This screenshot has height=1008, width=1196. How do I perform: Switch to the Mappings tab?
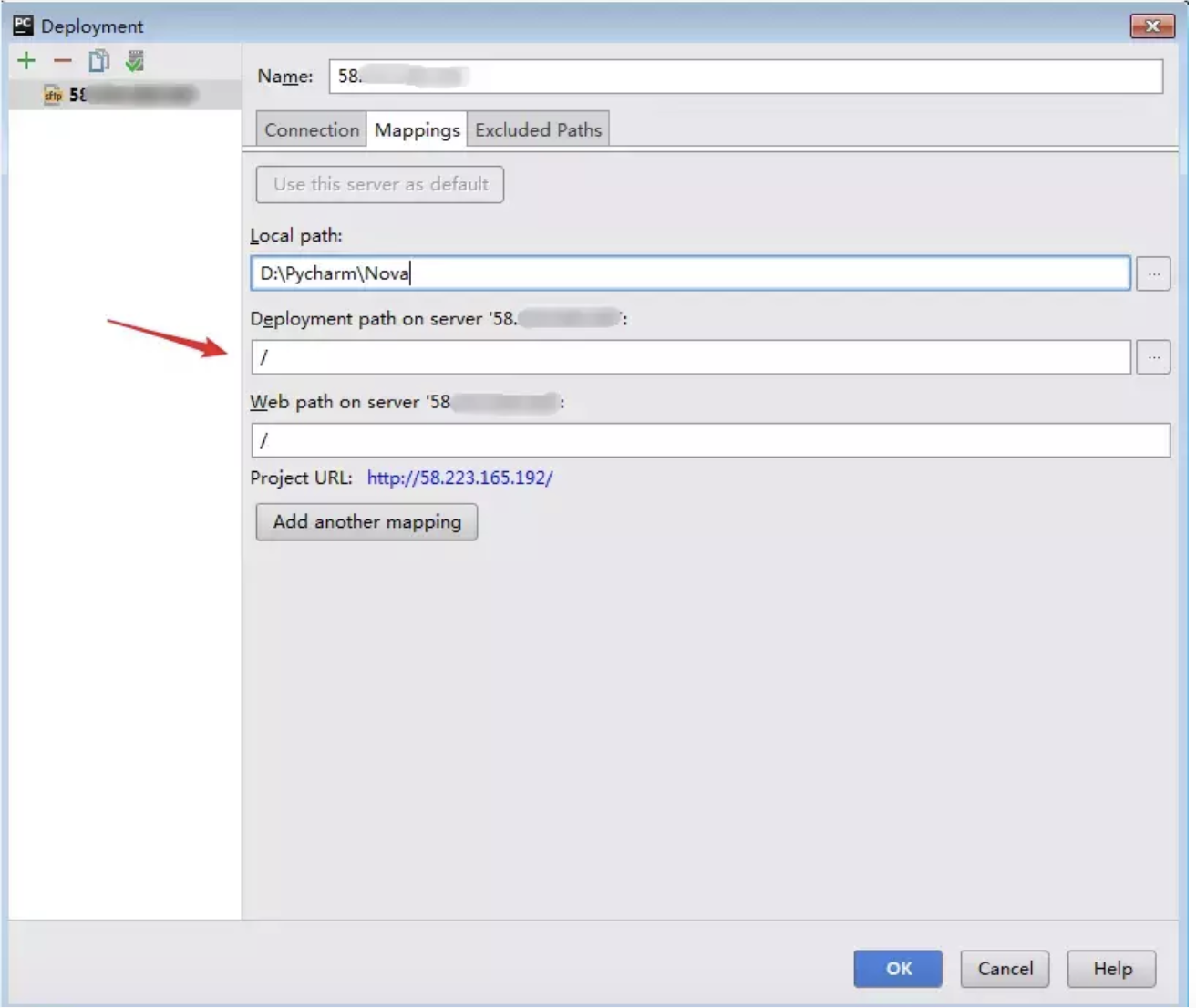[417, 129]
